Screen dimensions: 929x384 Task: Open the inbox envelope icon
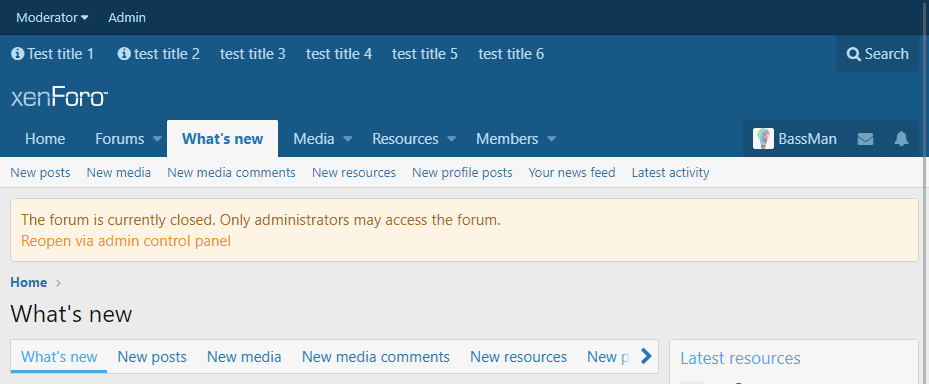pos(866,139)
